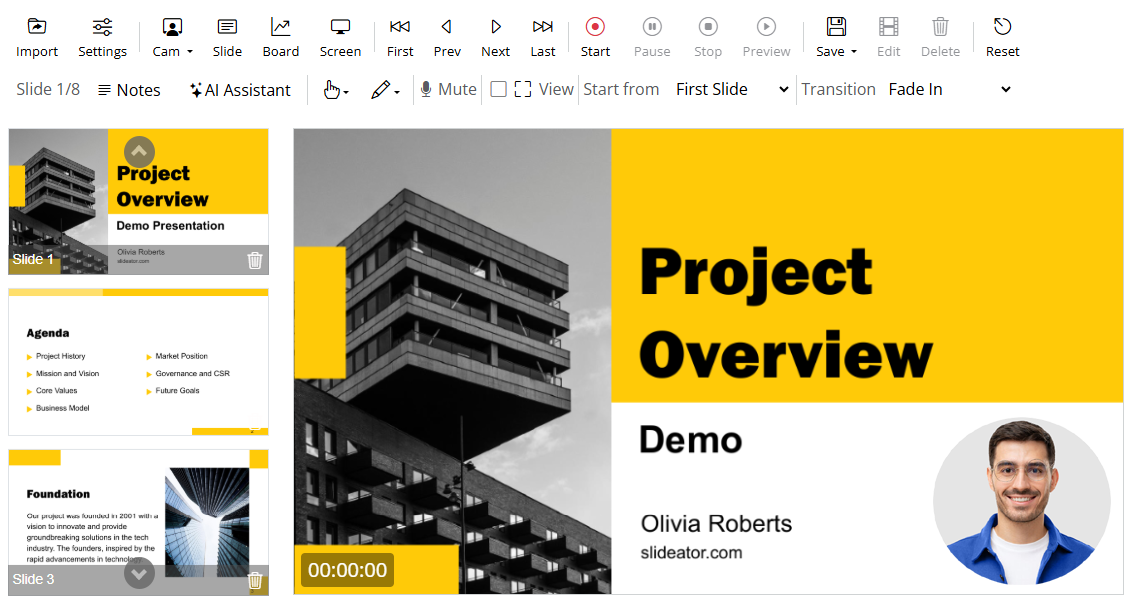This screenshot has height=603, width=1136.
Task: Click the Save disk icon
Action: tap(836, 28)
